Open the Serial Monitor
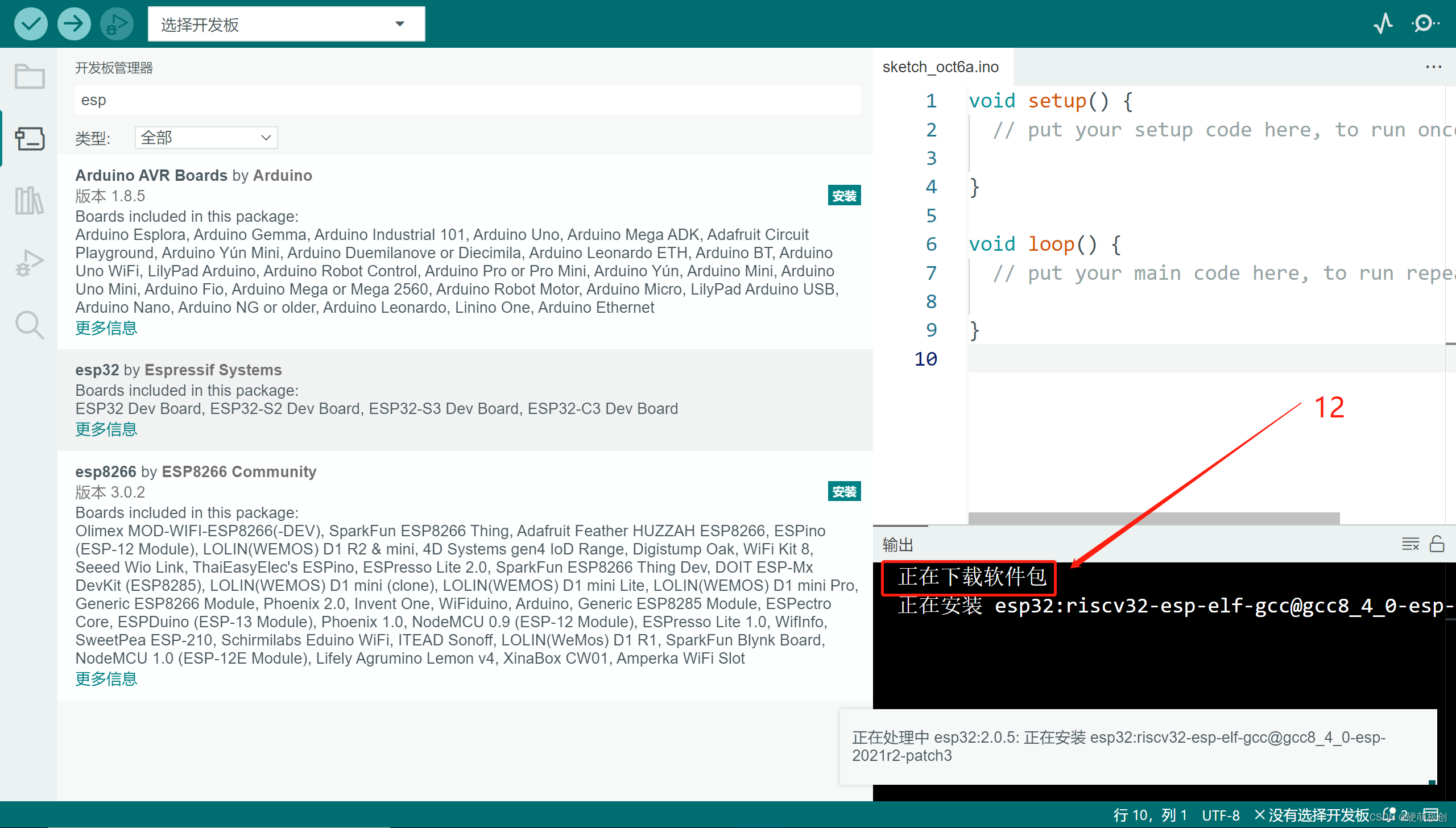Image resolution: width=1456 pixels, height=828 pixels. click(1425, 24)
